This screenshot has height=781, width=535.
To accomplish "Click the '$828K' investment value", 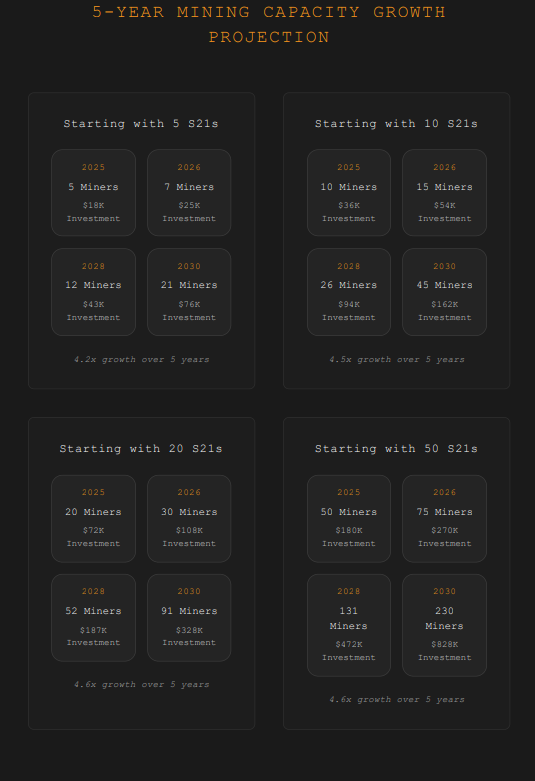I will (444, 644).
